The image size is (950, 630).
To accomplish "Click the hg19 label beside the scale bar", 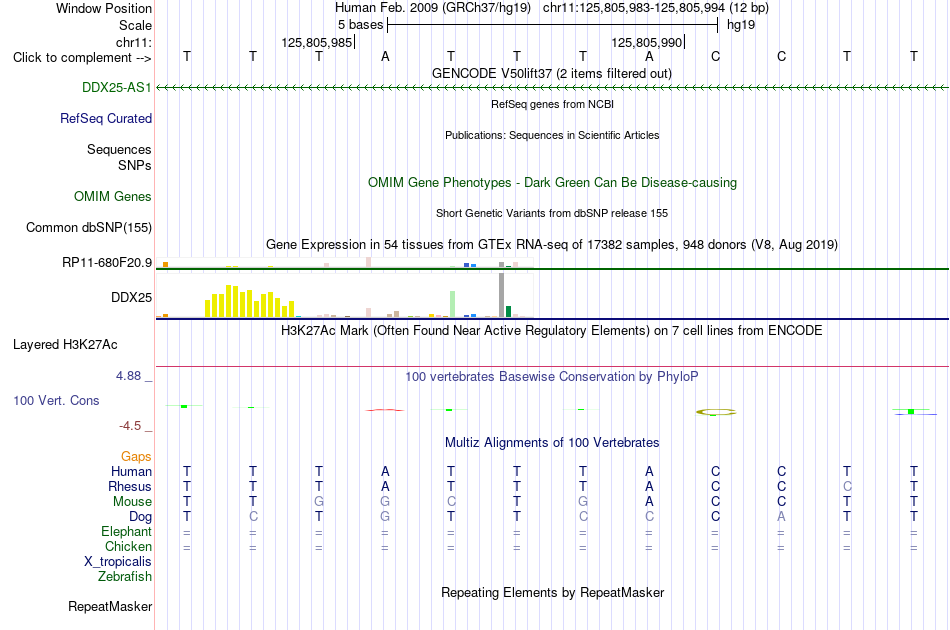I will point(741,25).
